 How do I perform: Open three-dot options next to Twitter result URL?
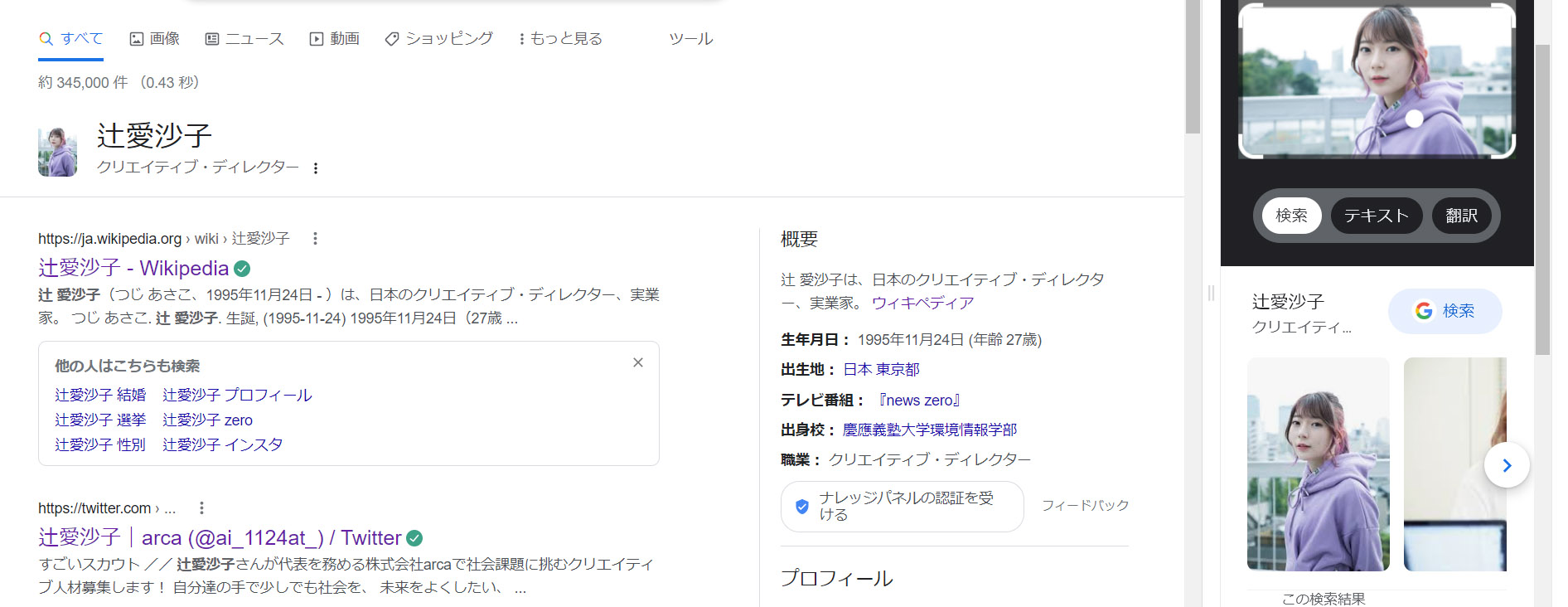[x=201, y=508]
